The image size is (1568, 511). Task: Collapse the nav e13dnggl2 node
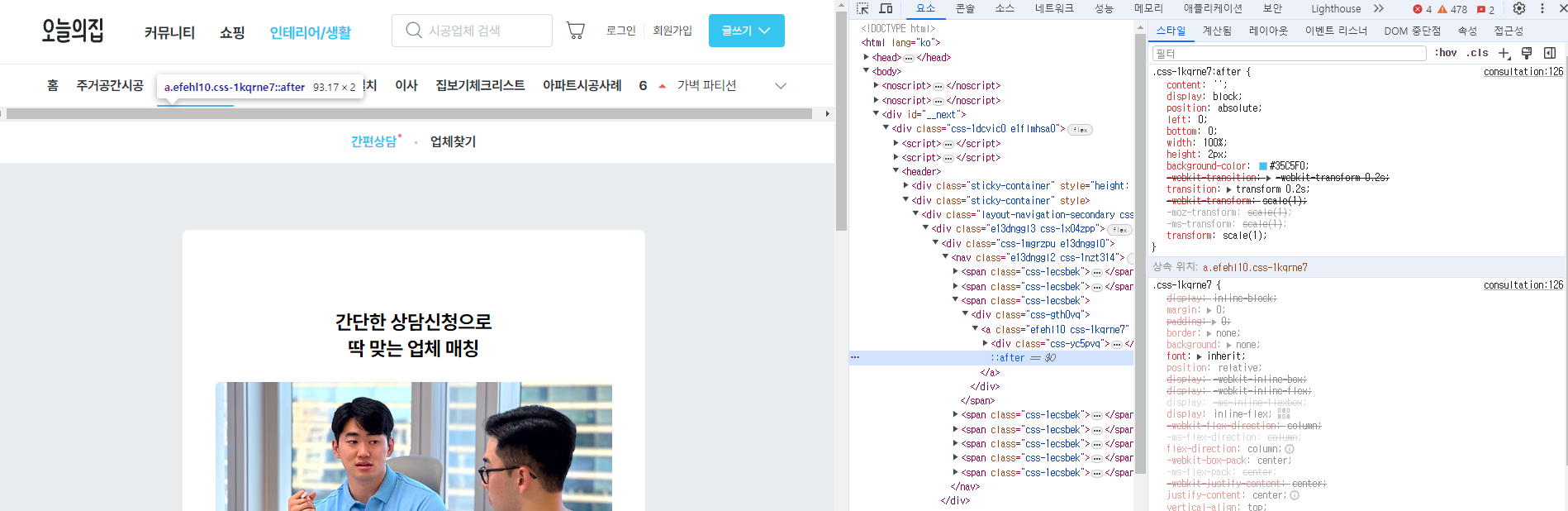click(946, 257)
